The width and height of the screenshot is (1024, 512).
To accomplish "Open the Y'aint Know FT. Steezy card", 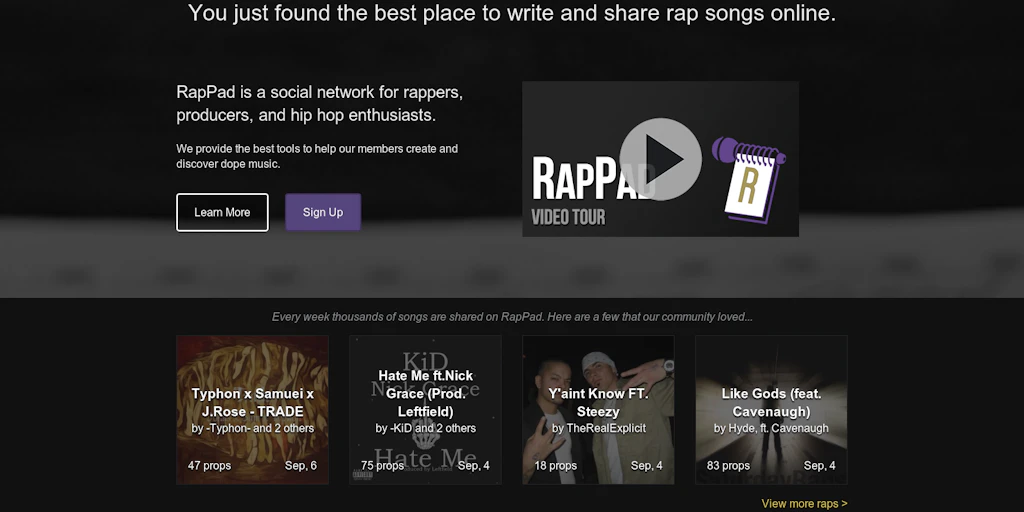I will click(598, 409).
